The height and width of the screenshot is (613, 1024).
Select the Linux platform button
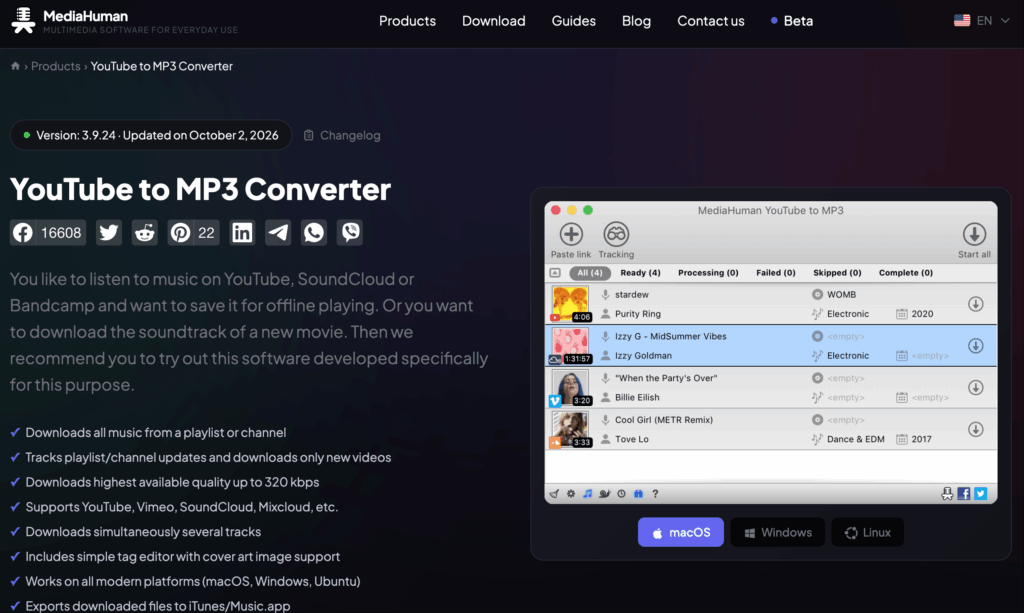pos(867,532)
